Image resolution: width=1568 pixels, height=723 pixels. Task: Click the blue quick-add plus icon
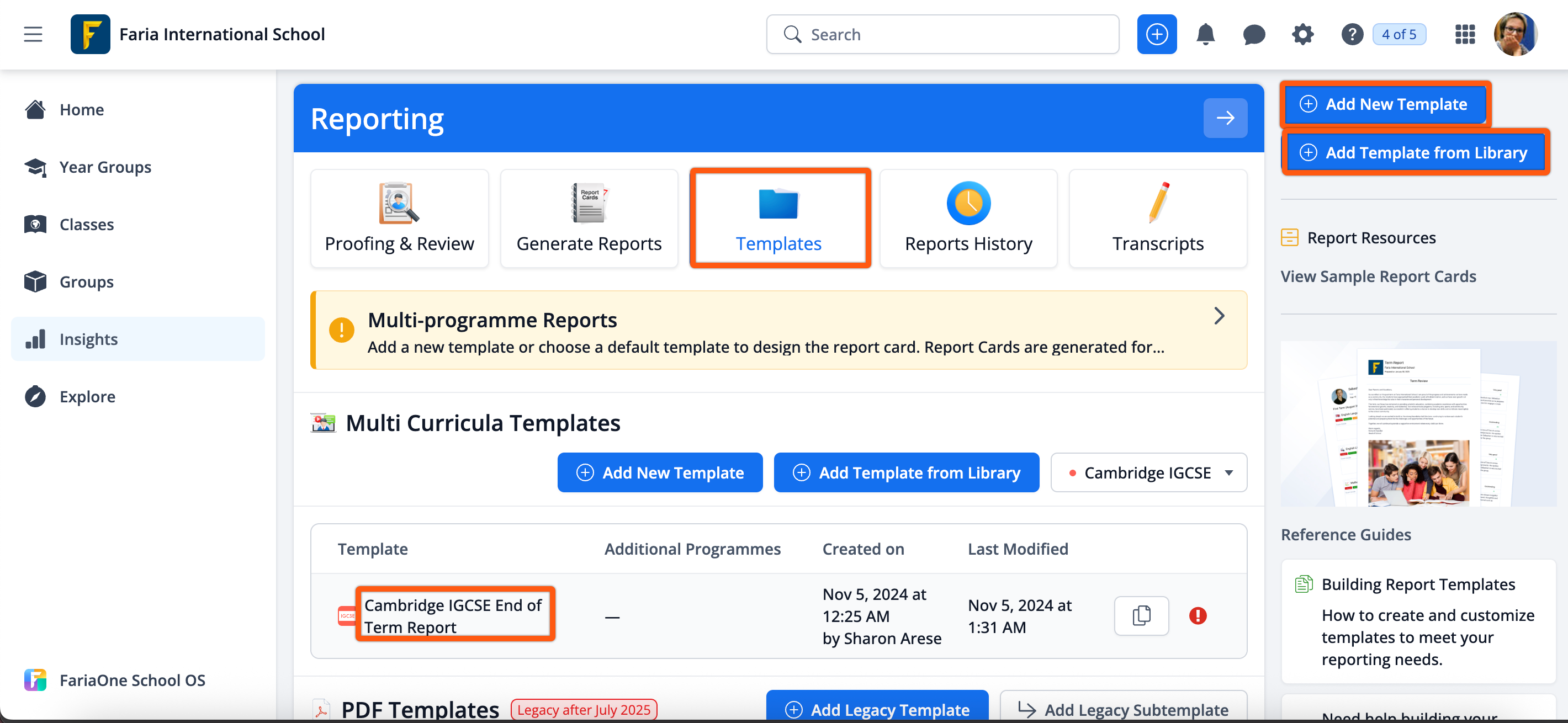point(1157,35)
